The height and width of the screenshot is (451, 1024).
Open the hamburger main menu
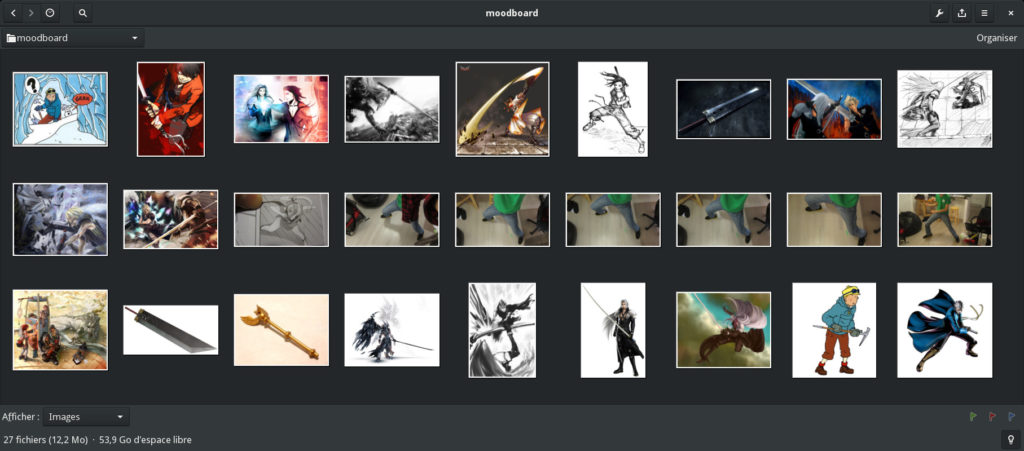[x=984, y=13]
